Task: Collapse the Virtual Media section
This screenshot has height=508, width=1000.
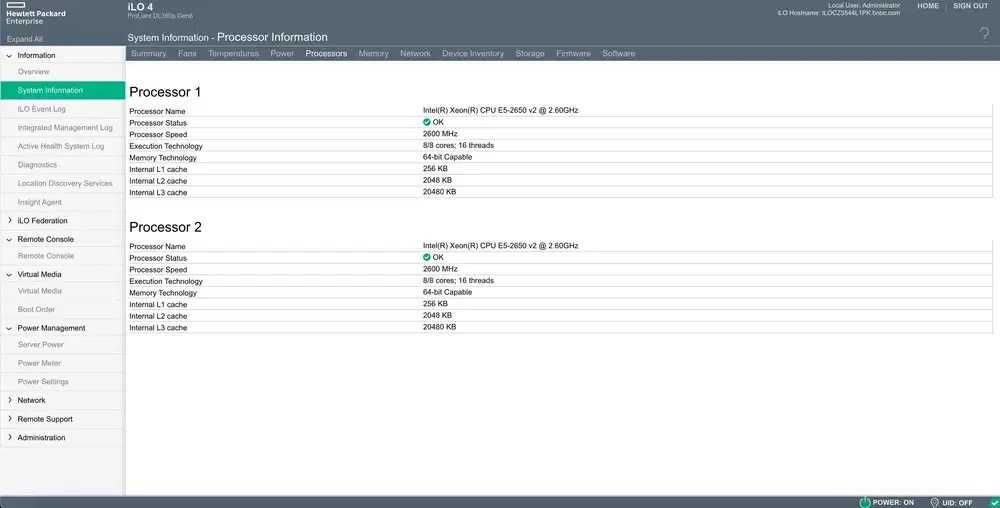Action: [9, 274]
